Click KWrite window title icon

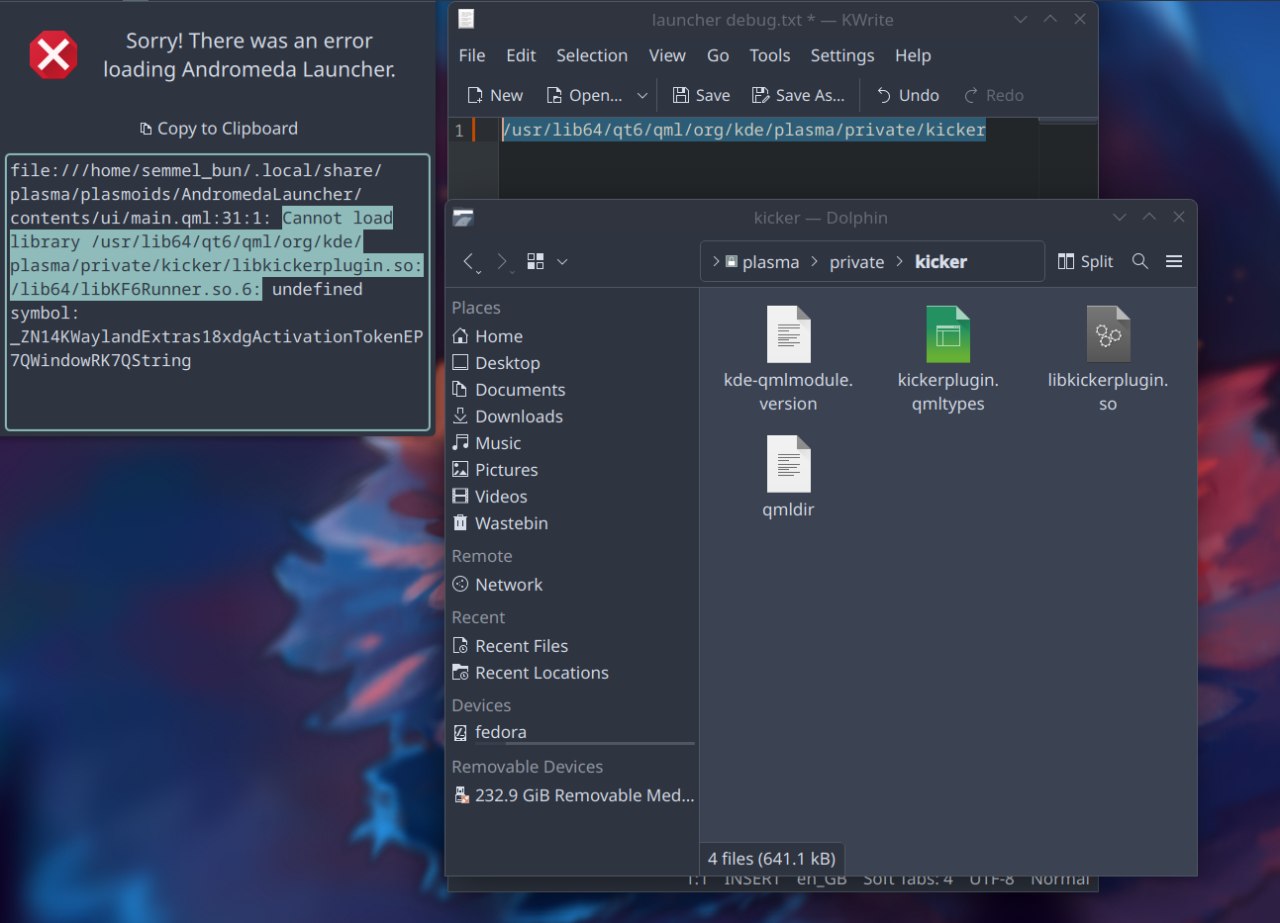(466, 19)
